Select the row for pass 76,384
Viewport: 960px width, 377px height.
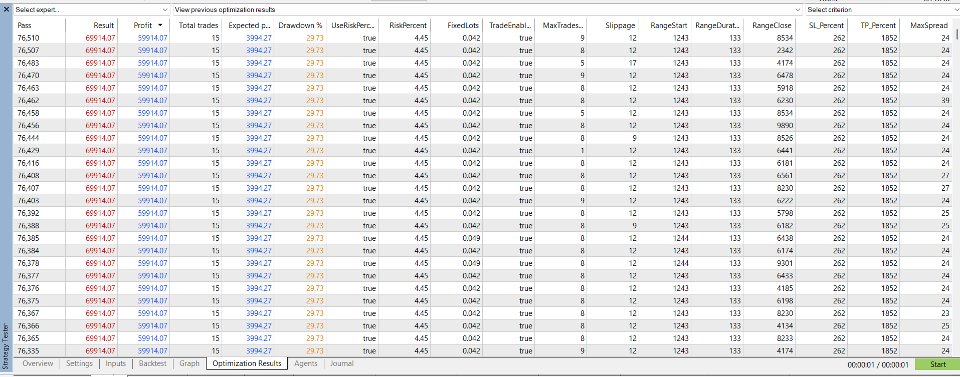(482, 251)
